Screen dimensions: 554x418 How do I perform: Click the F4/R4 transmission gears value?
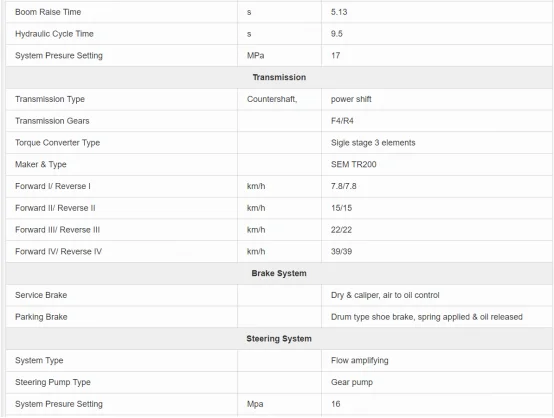342,121
